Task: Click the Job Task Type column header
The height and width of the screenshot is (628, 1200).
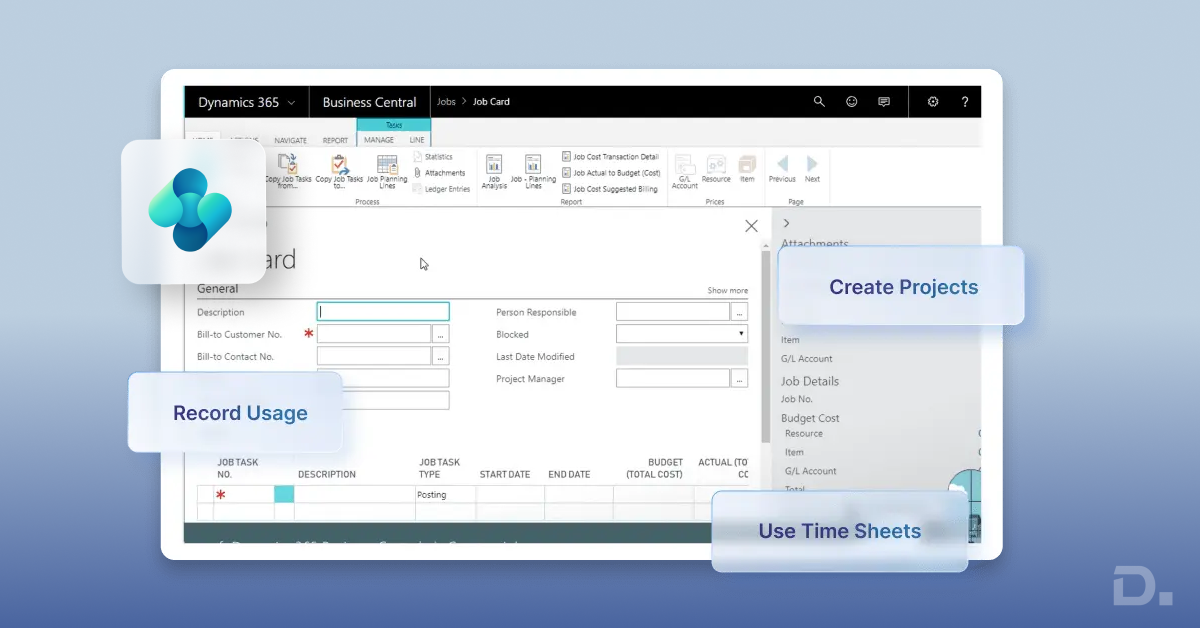Action: click(x=439, y=469)
